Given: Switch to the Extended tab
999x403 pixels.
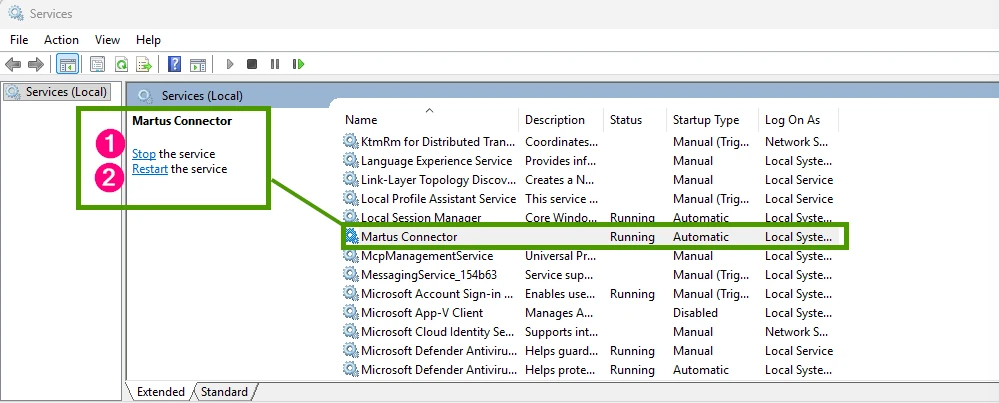Looking at the screenshot, I should [x=161, y=392].
